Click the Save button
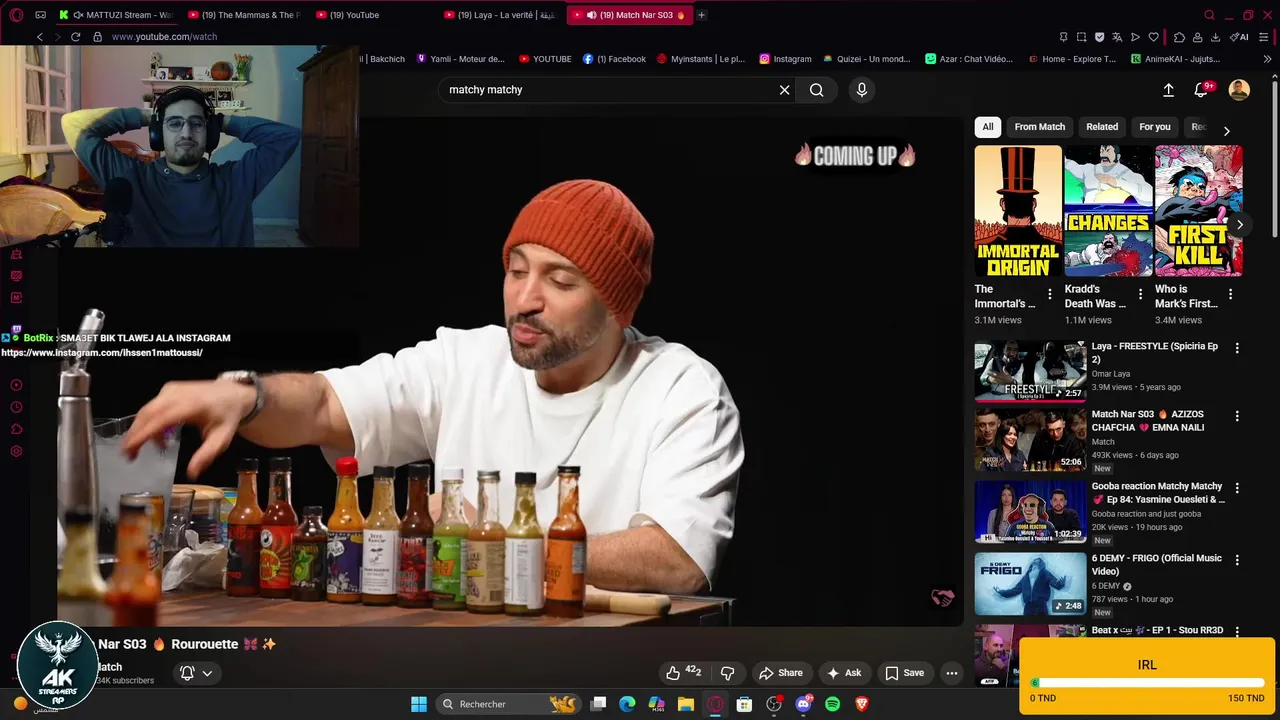 (x=905, y=673)
